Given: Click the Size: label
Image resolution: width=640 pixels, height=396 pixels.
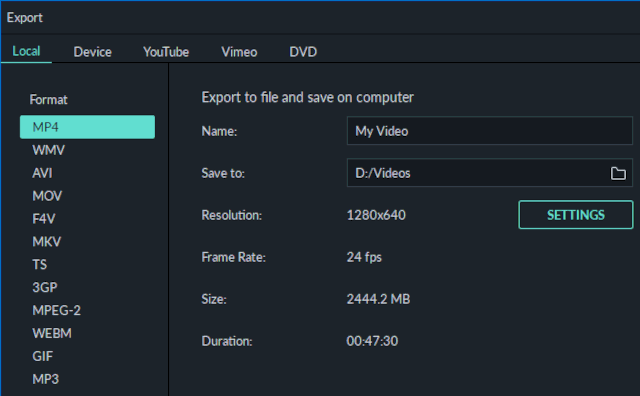Looking at the screenshot, I should pyautogui.click(x=214, y=299).
